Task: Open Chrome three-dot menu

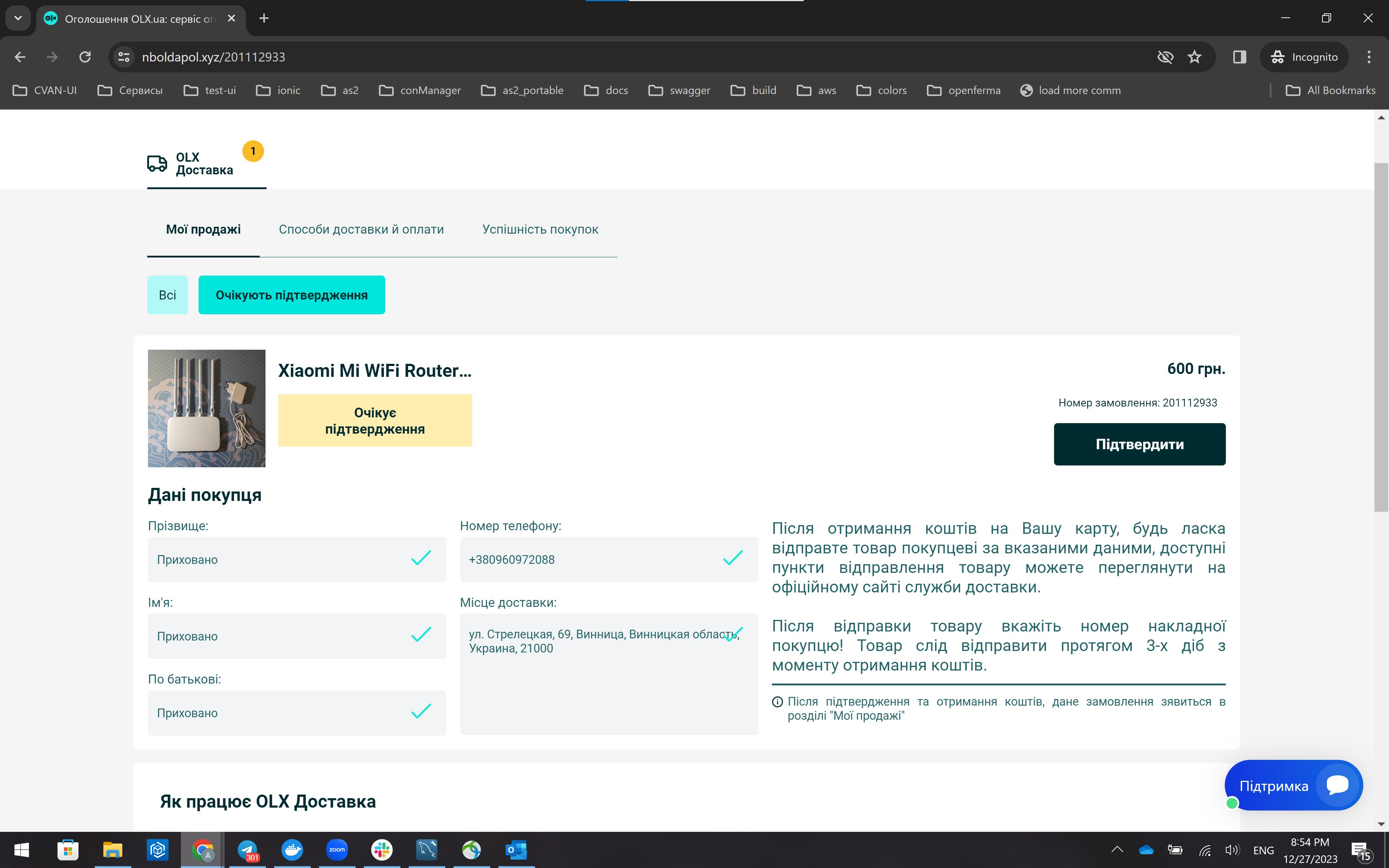Action: [x=1369, y=57]
